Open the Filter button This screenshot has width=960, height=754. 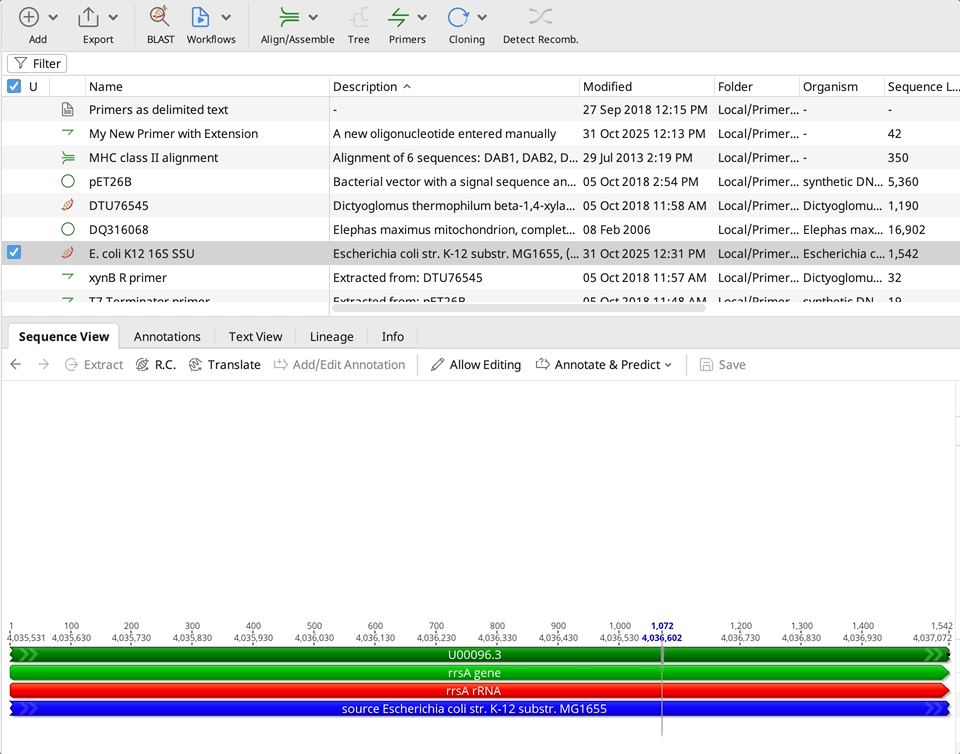tap(37, 64)
